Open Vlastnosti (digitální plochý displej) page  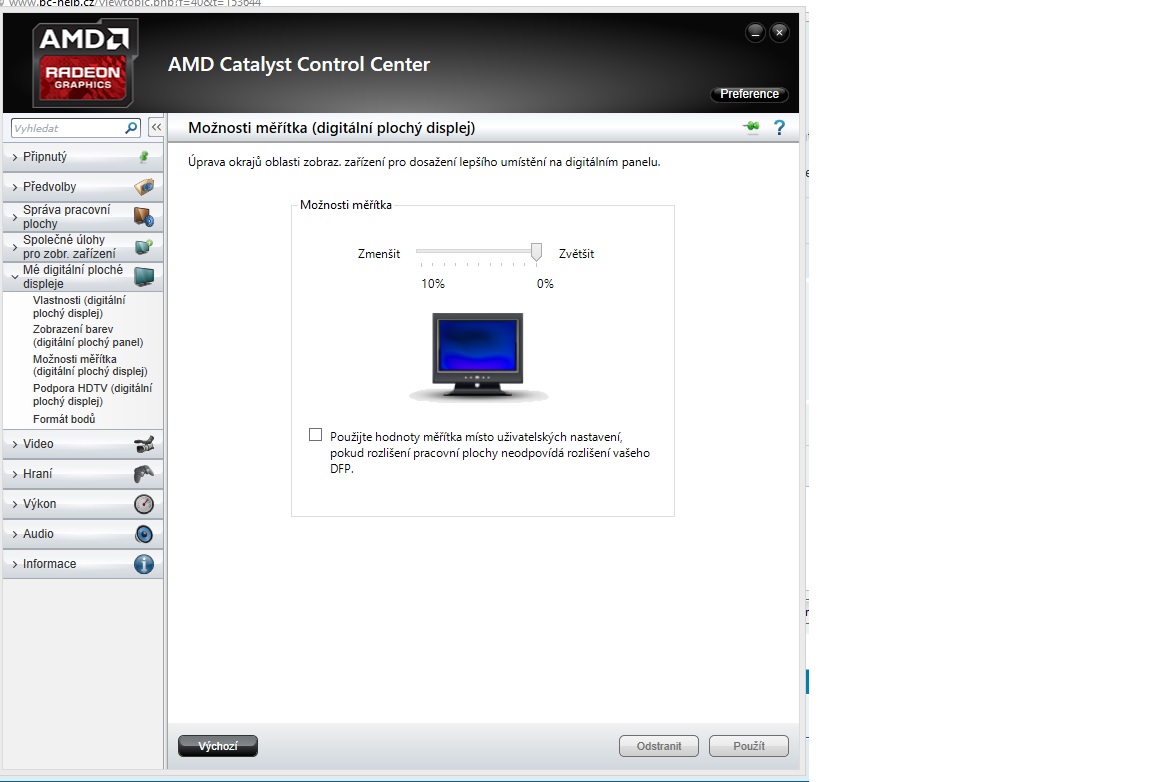coord(79,306)
